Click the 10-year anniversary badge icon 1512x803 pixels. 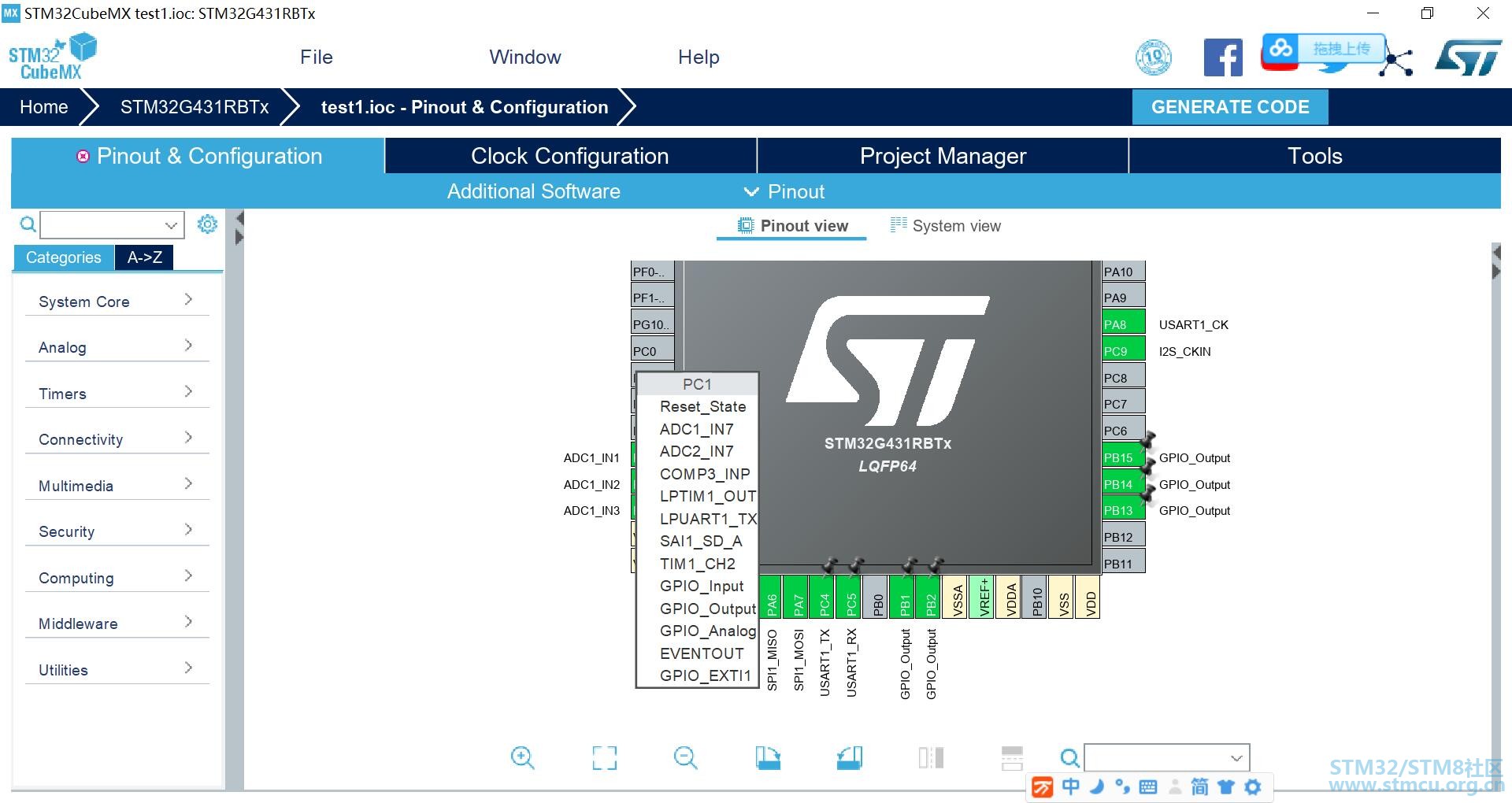coord(1153,57)
